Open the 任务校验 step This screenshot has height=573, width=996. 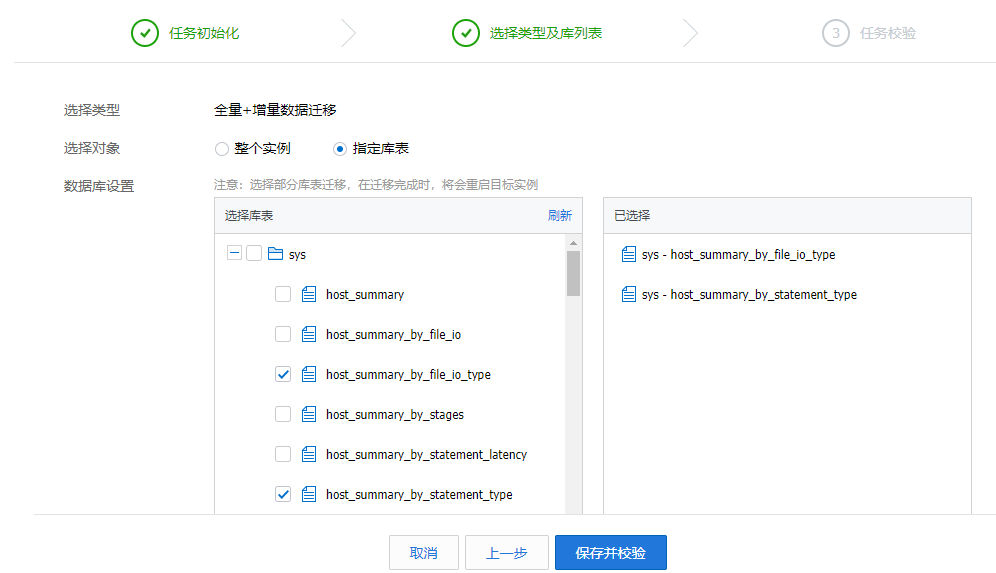(x=887, y=33)
